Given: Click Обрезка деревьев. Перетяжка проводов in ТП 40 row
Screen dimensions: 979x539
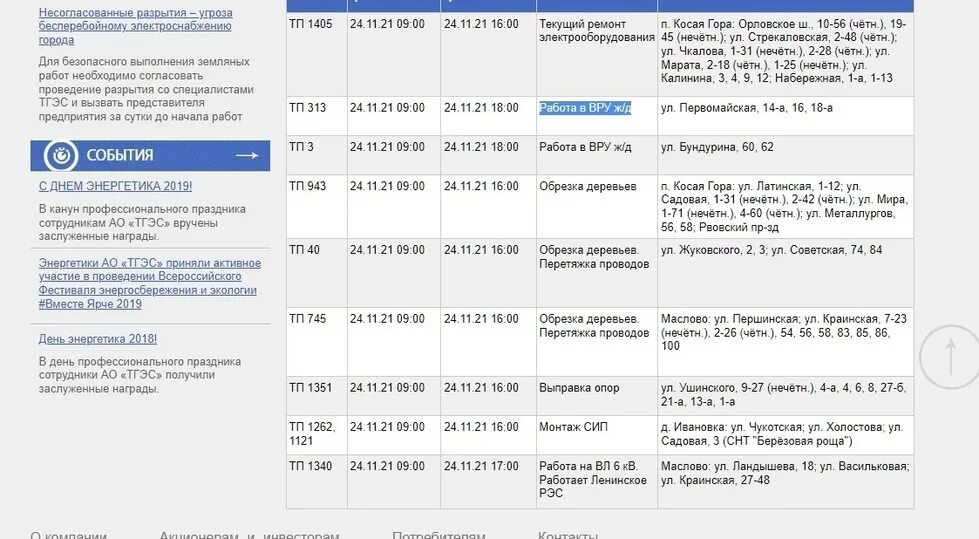Looking at the screenshot, I should (x=597, y=273).
